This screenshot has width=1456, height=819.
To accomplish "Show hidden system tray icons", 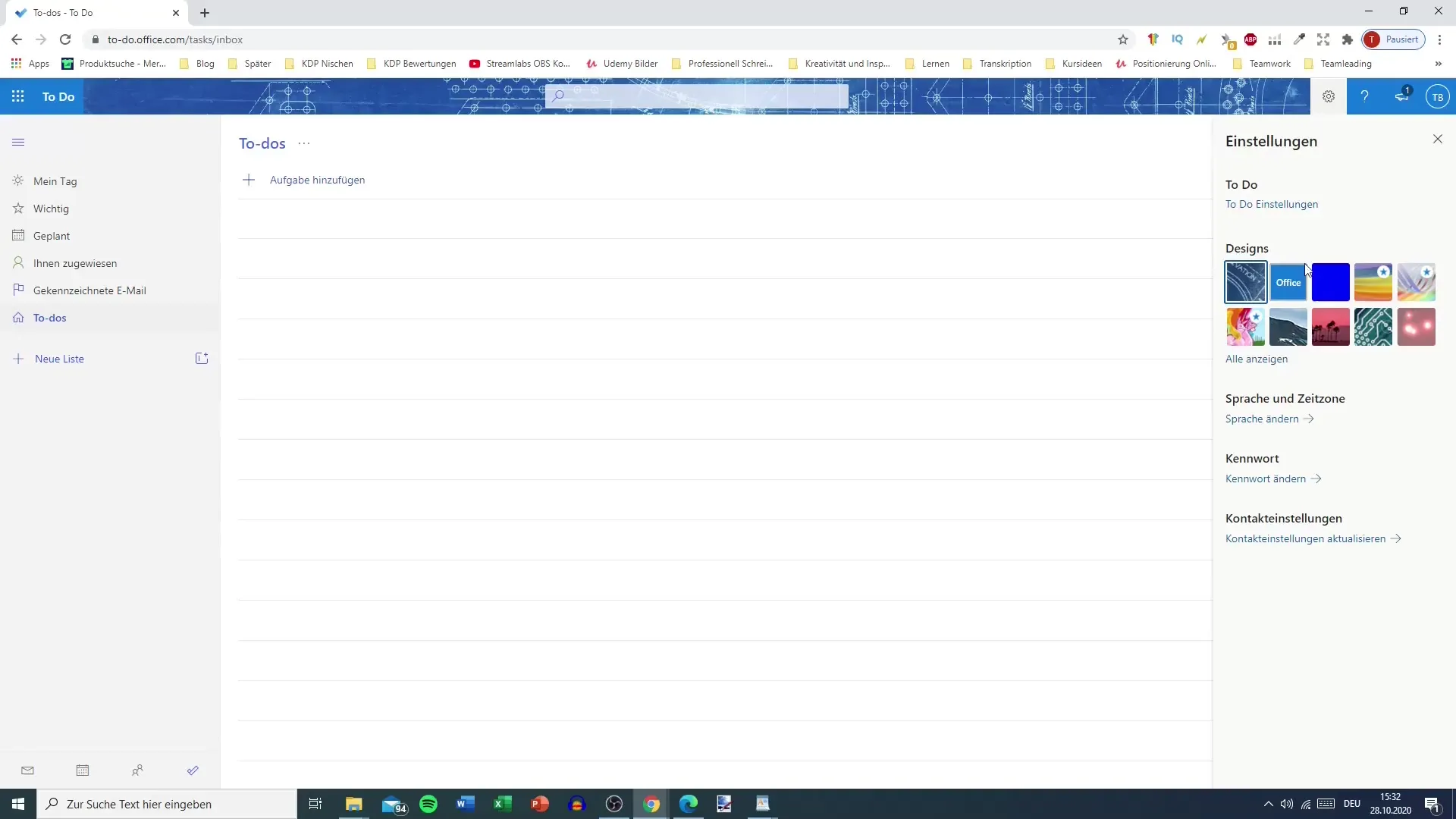I will 1268,804.
